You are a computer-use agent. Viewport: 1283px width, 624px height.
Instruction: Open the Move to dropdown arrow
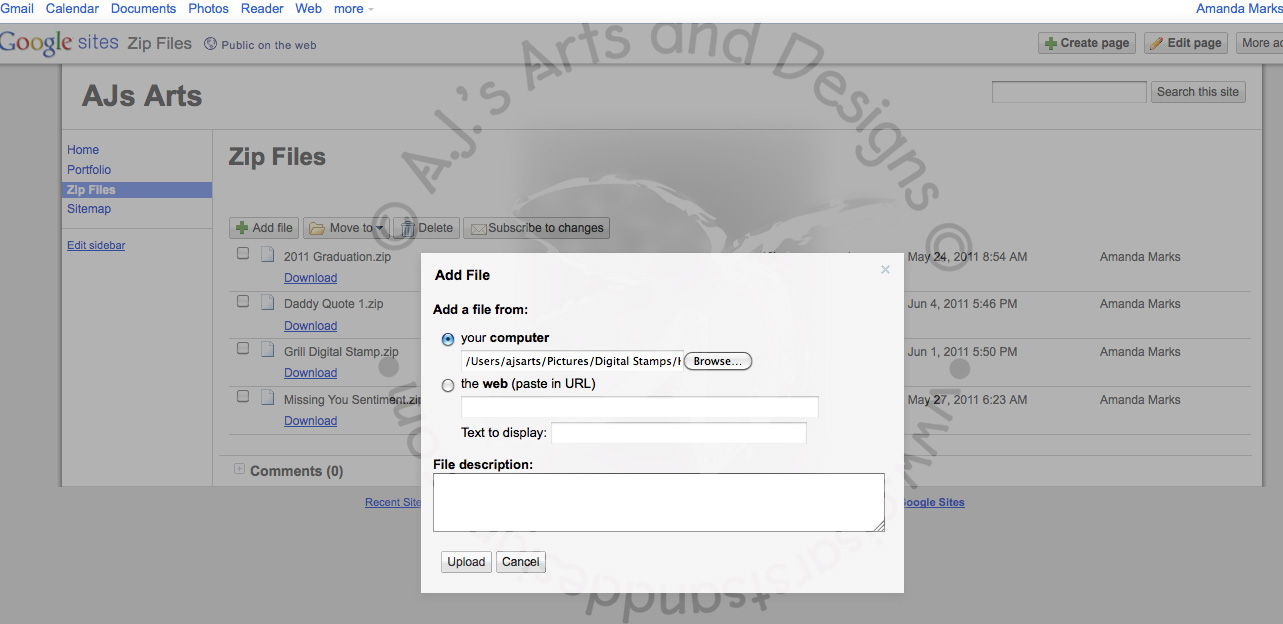coord(380,229)
